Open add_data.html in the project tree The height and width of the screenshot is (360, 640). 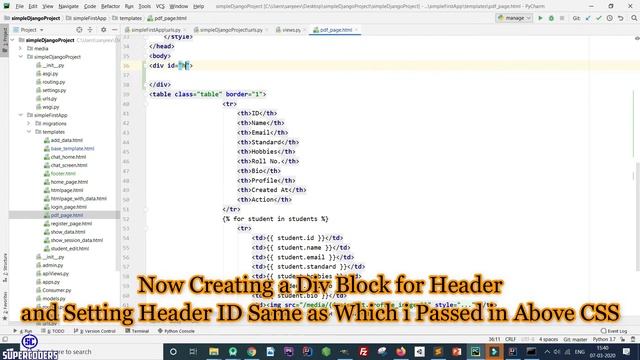[x=67, y=140]
